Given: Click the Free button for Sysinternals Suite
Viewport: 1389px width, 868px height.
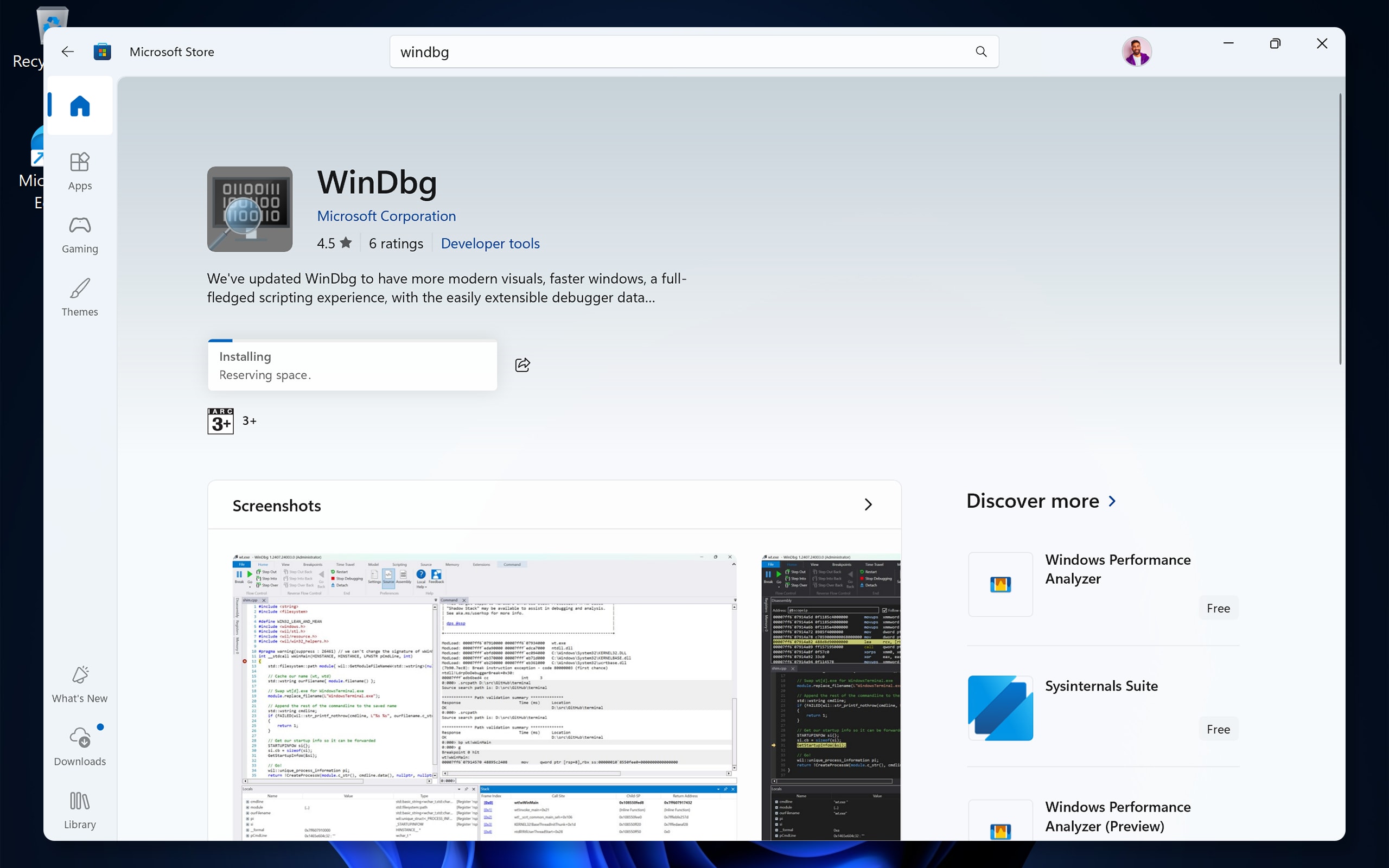Looking at the screenshot, I should [x=1218, y=729].
